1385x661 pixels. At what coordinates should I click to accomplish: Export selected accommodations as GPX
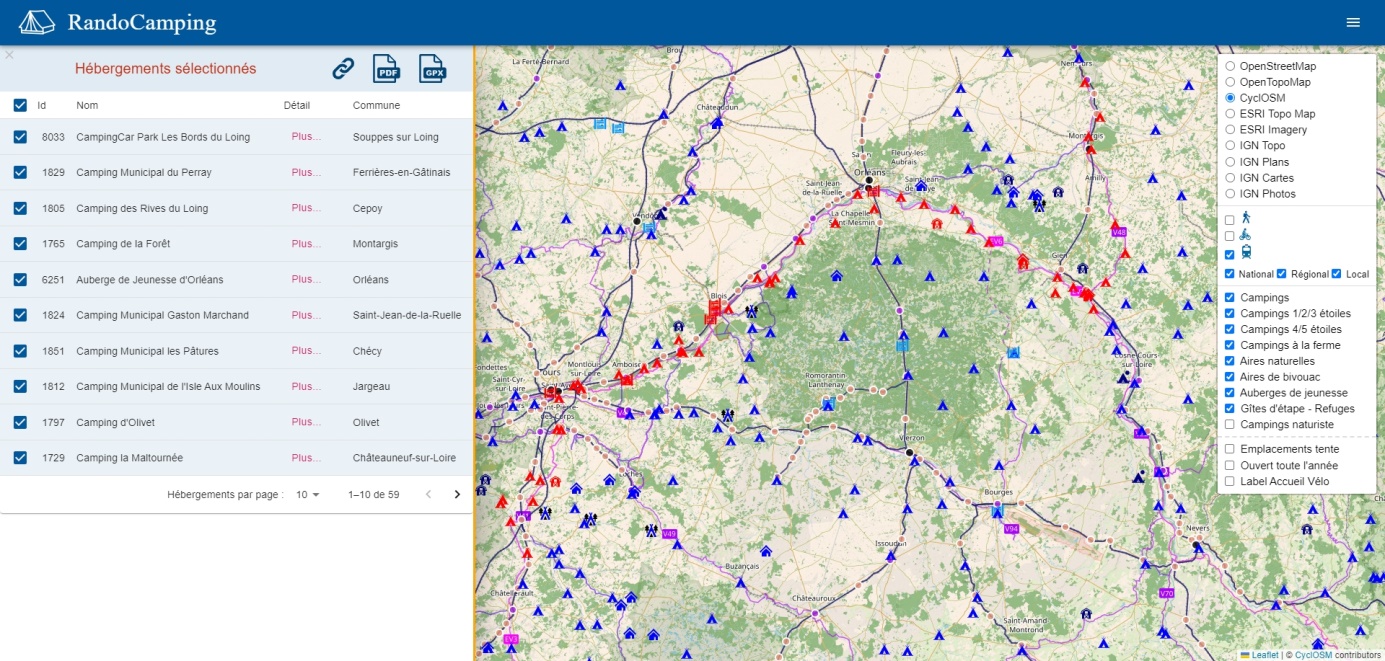tap(432, 68)
